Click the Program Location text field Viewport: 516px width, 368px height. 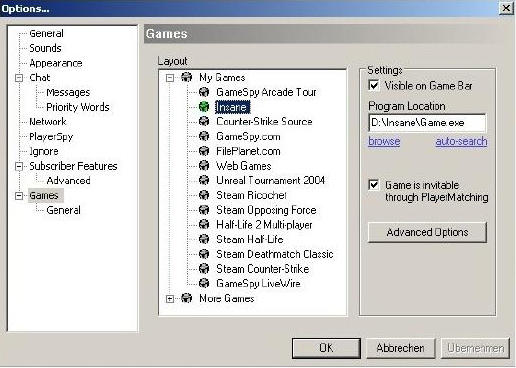click(x=427, y=123)
